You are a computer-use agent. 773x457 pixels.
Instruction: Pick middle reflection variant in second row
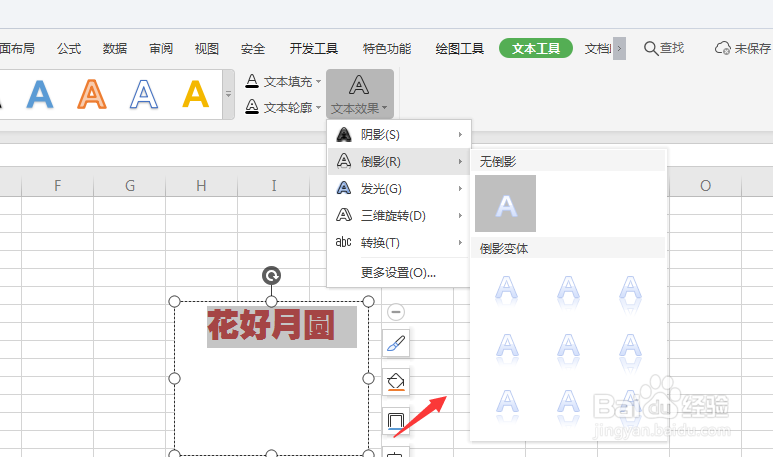pos(568,349)
